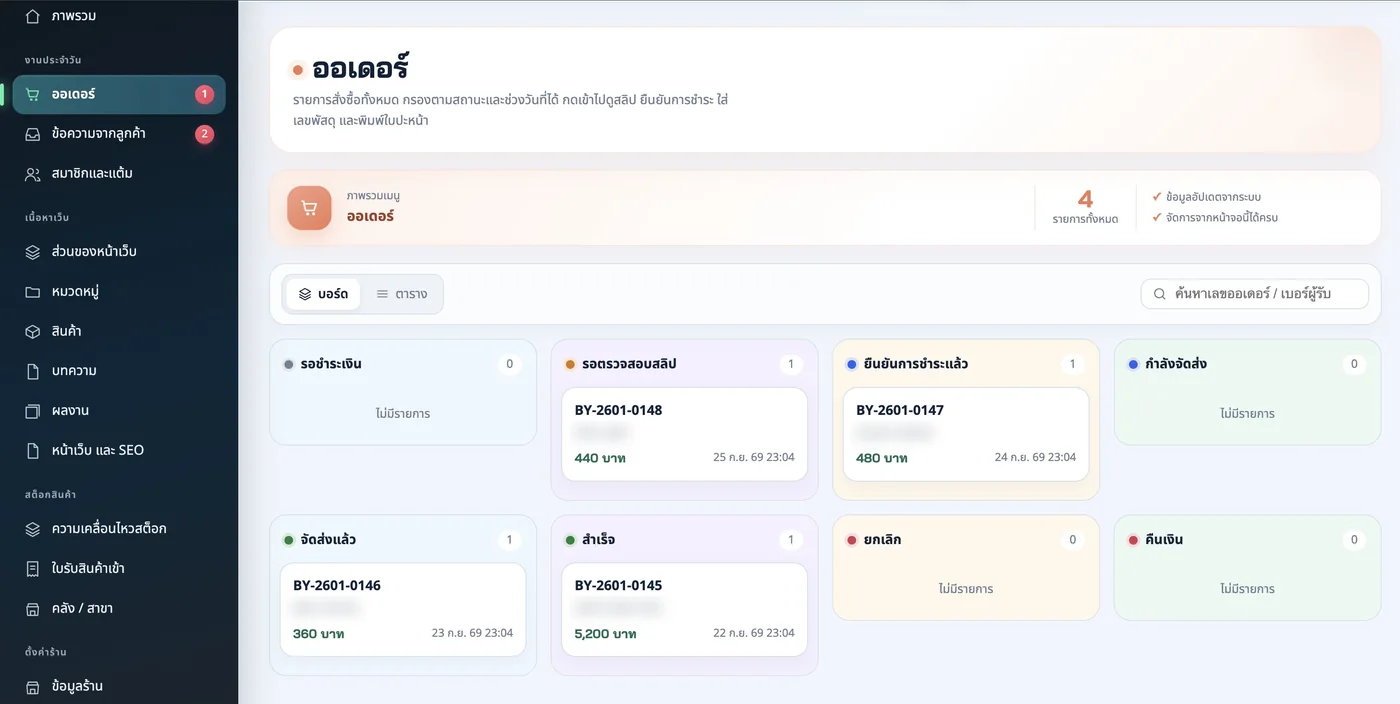Open ข้อความจากลูกค้า menu item
The height and width of the screenshot is (704, 1400).
point(119,134)
